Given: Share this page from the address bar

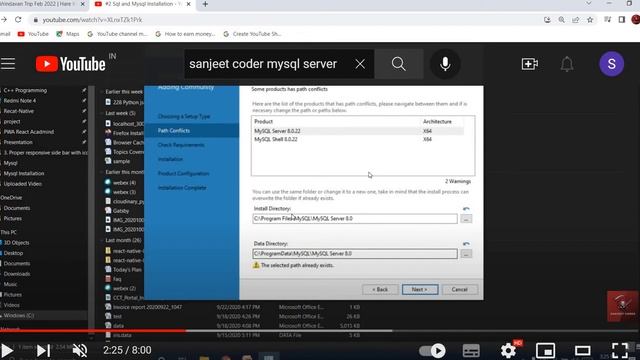Looking at the screenshot, I should (x=576, y=20).
